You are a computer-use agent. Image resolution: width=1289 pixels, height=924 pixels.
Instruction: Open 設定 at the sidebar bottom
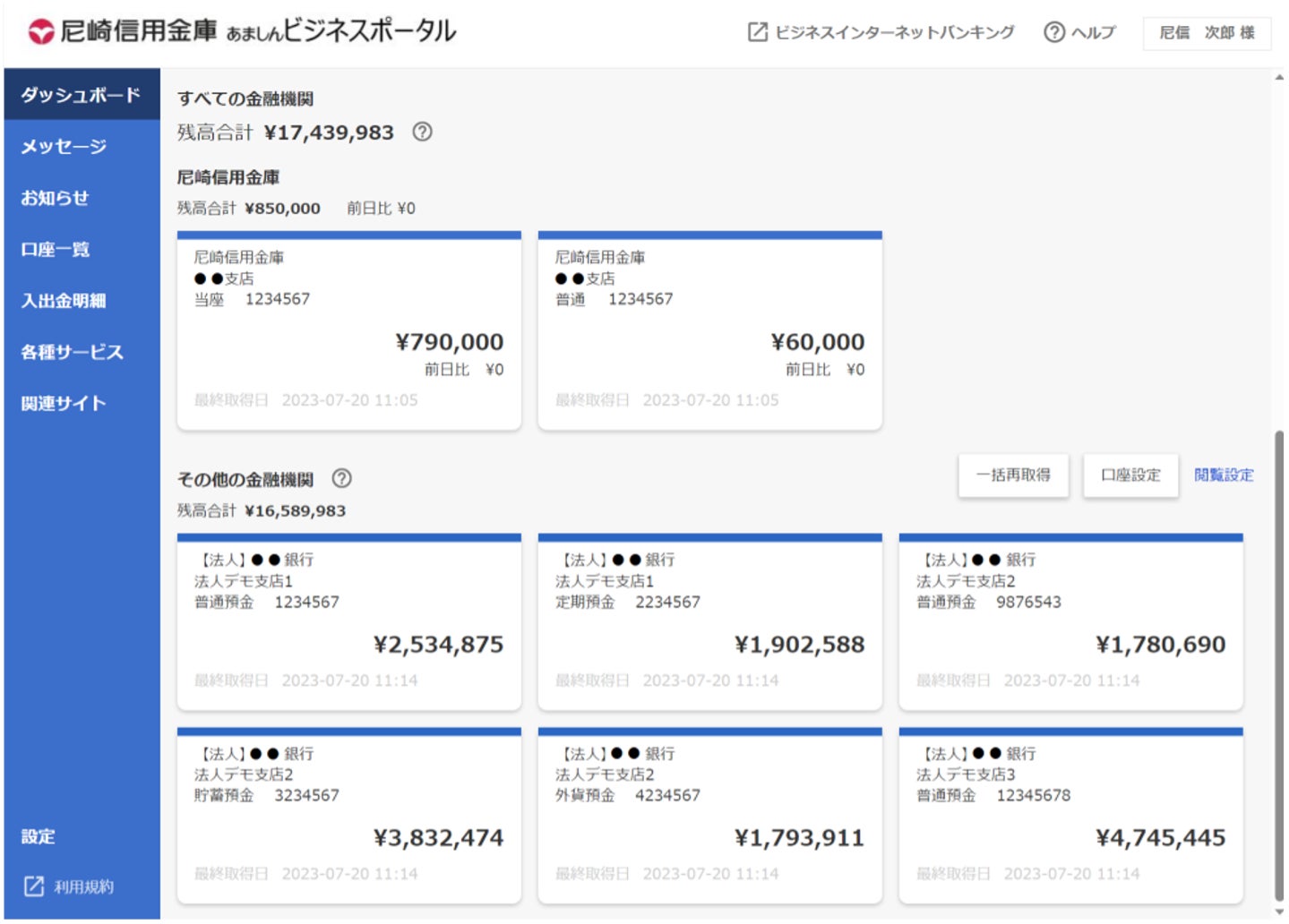[x=39, y=836]
